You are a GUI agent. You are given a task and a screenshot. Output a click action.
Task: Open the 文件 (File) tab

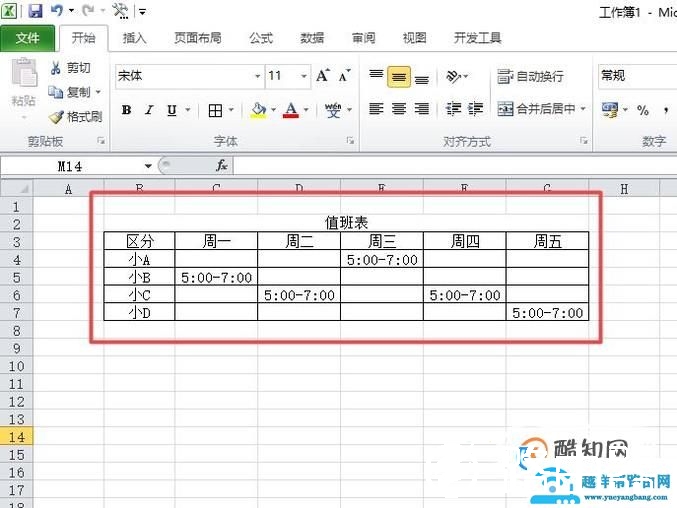(28, 38)
